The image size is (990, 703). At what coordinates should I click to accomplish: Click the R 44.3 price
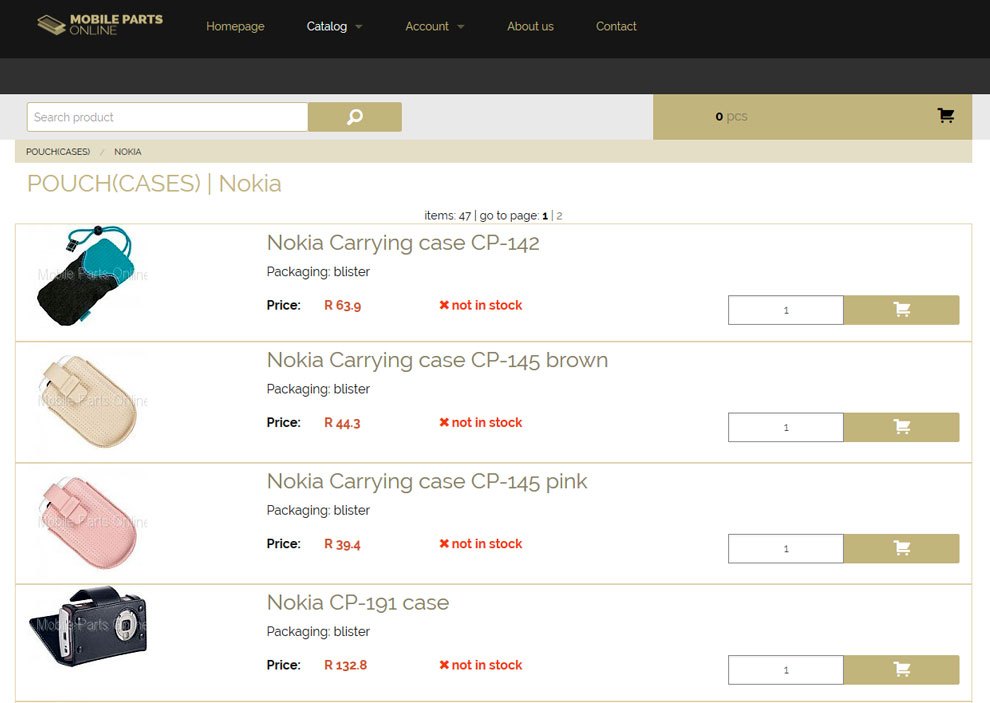[342, 423]
